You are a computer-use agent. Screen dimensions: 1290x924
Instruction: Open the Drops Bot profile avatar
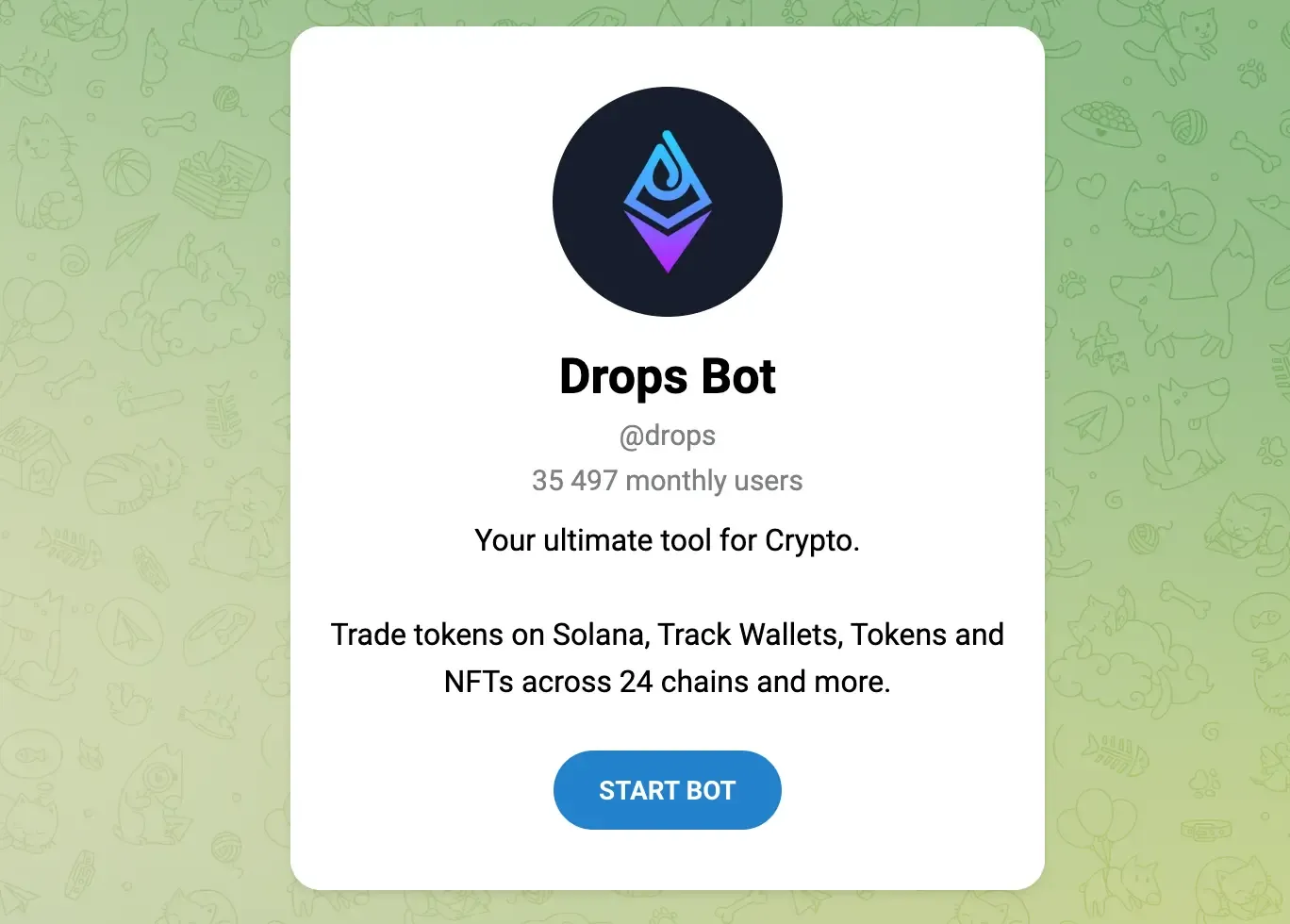pos(668,202)
